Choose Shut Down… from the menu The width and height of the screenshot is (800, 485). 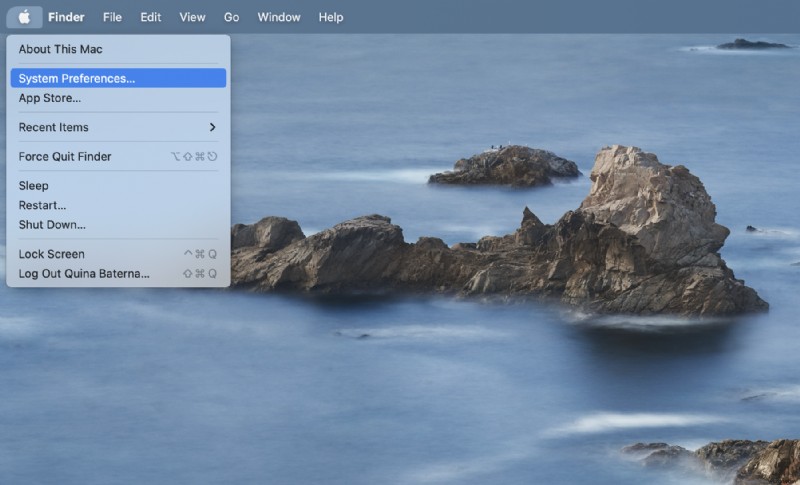click(118, 224)
